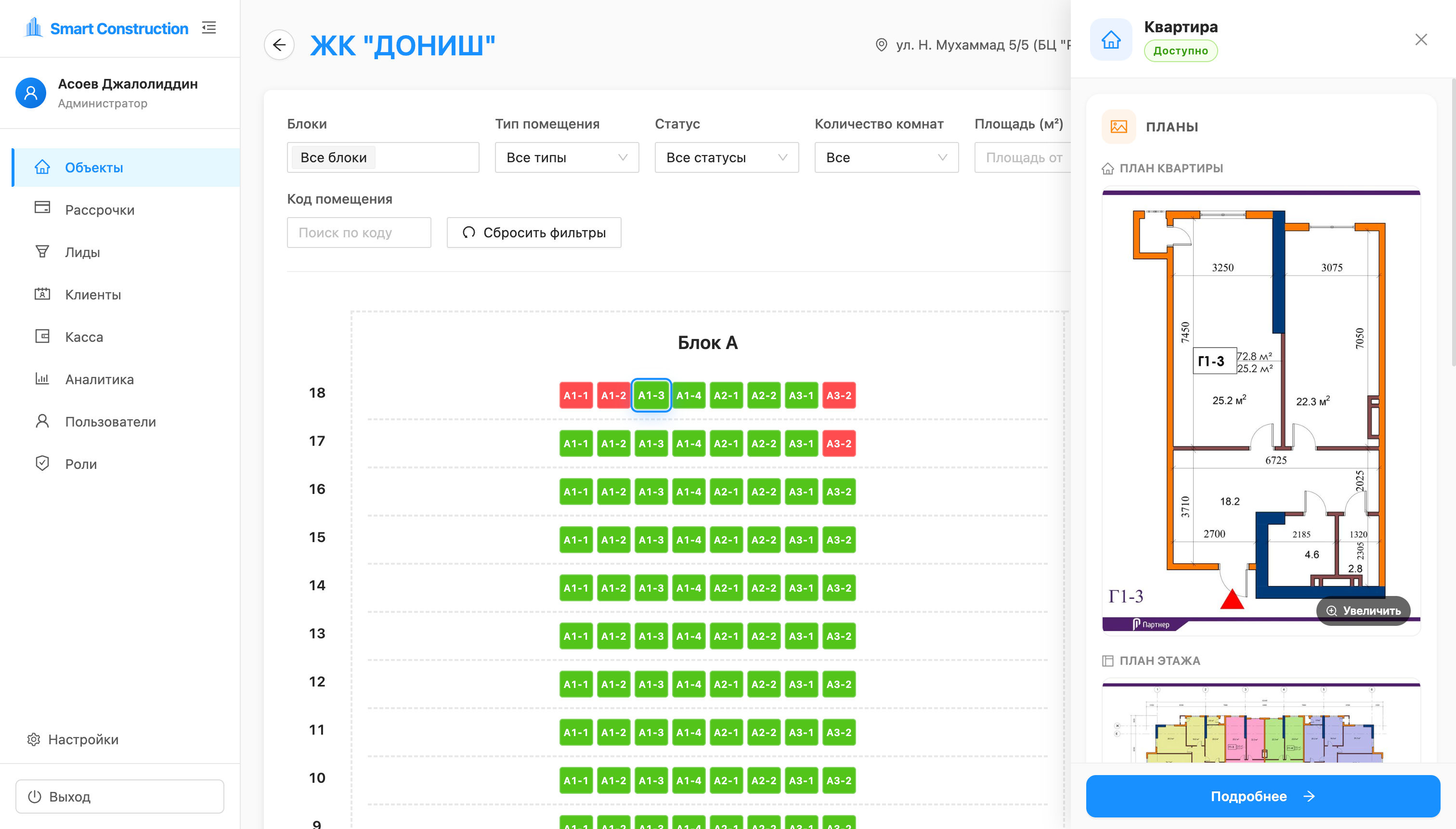Select unit A2-1 on floor 17

tap(726, 443)
